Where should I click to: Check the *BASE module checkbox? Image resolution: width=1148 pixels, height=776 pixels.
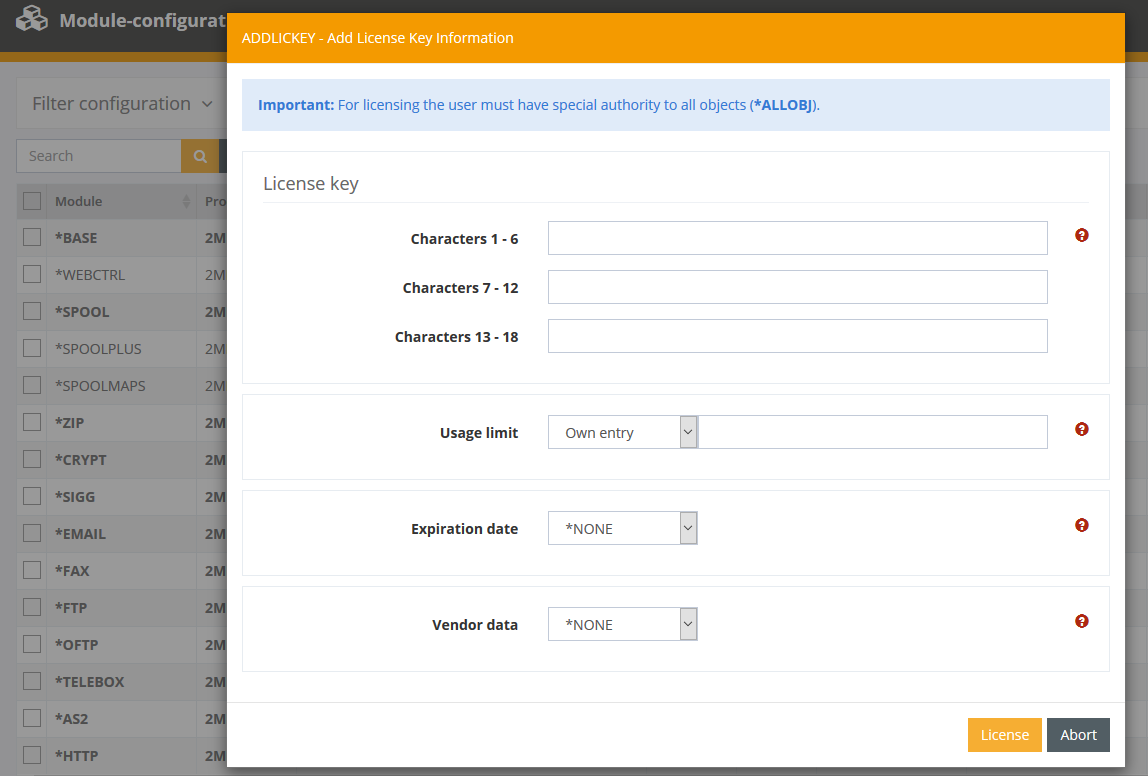[x=32, y=237]
